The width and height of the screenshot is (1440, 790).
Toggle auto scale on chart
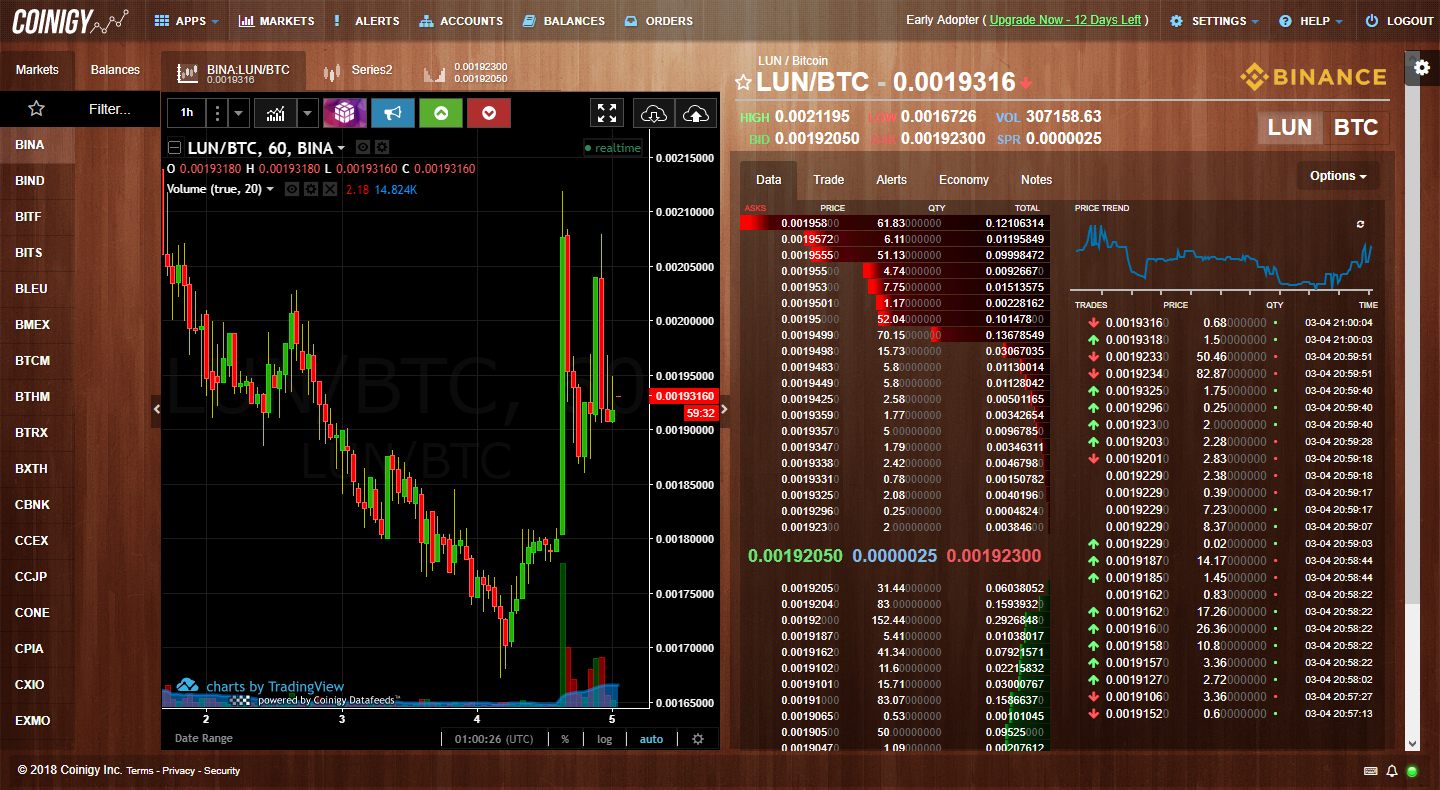[651, 739]
